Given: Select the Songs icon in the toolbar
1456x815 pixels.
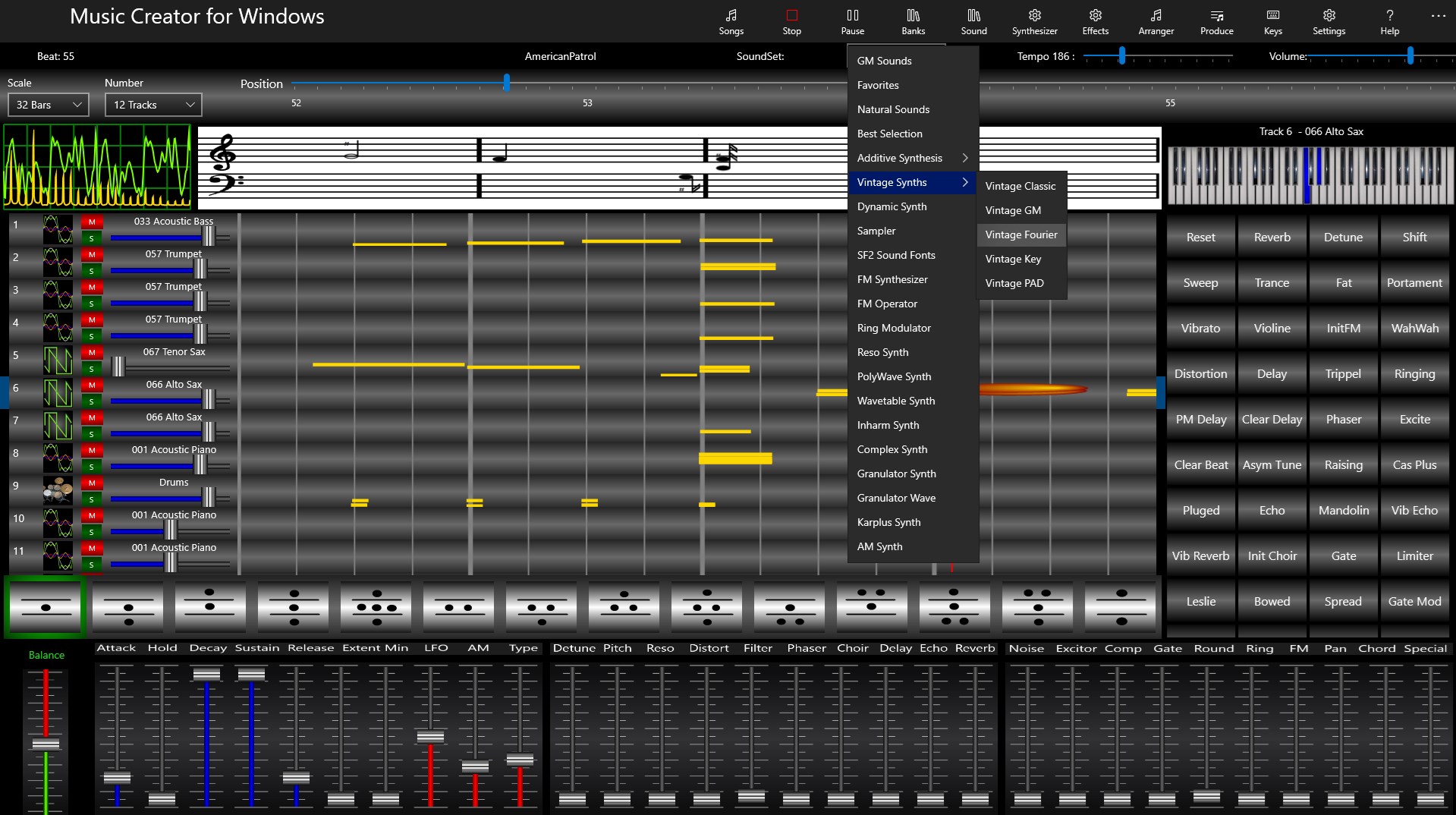Looking at the screenshot, I should tap(730, 20).
